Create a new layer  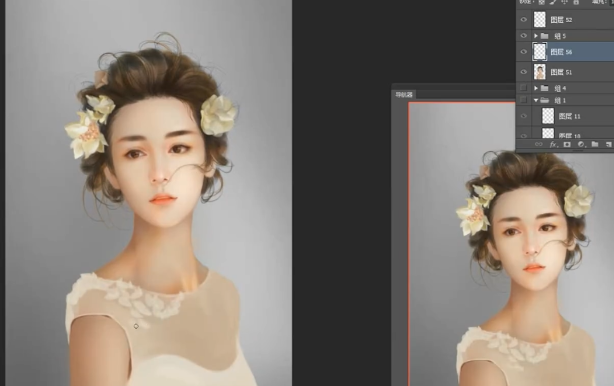coord(609,144)
